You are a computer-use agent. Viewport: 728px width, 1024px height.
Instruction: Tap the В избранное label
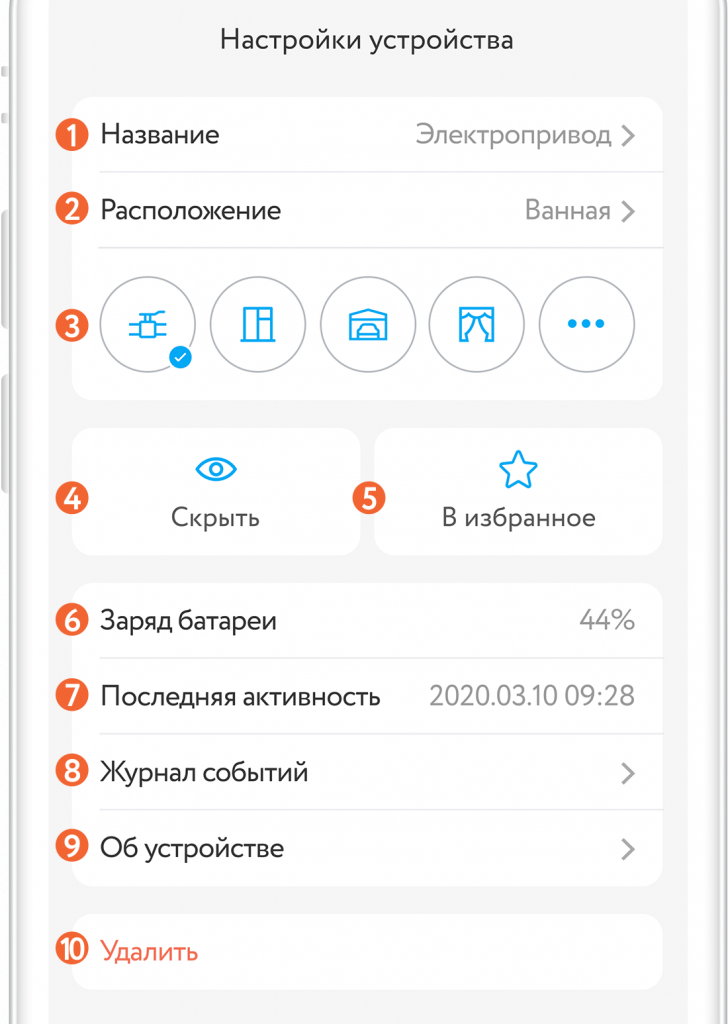point(518,518)
